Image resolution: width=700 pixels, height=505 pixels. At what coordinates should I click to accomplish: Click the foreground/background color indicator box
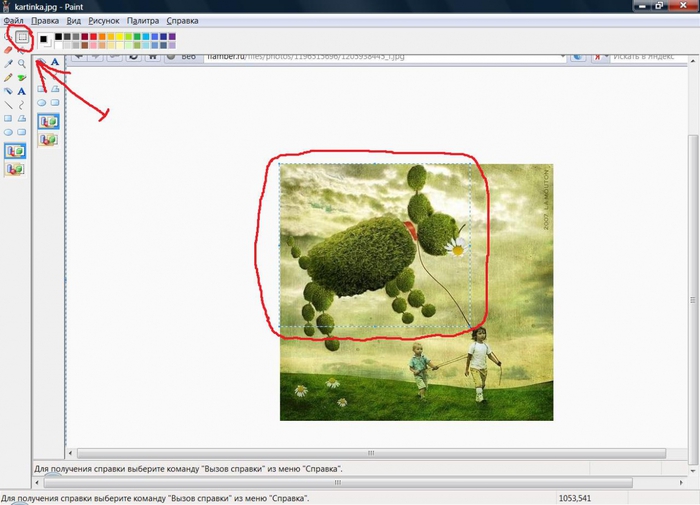[x=45, y=40]
